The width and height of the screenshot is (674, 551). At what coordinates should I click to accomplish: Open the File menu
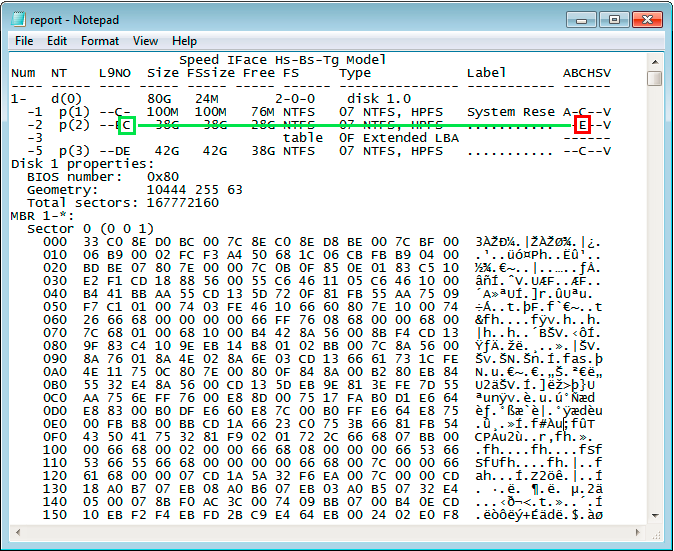pyautogui.click(x=24, y=41)
